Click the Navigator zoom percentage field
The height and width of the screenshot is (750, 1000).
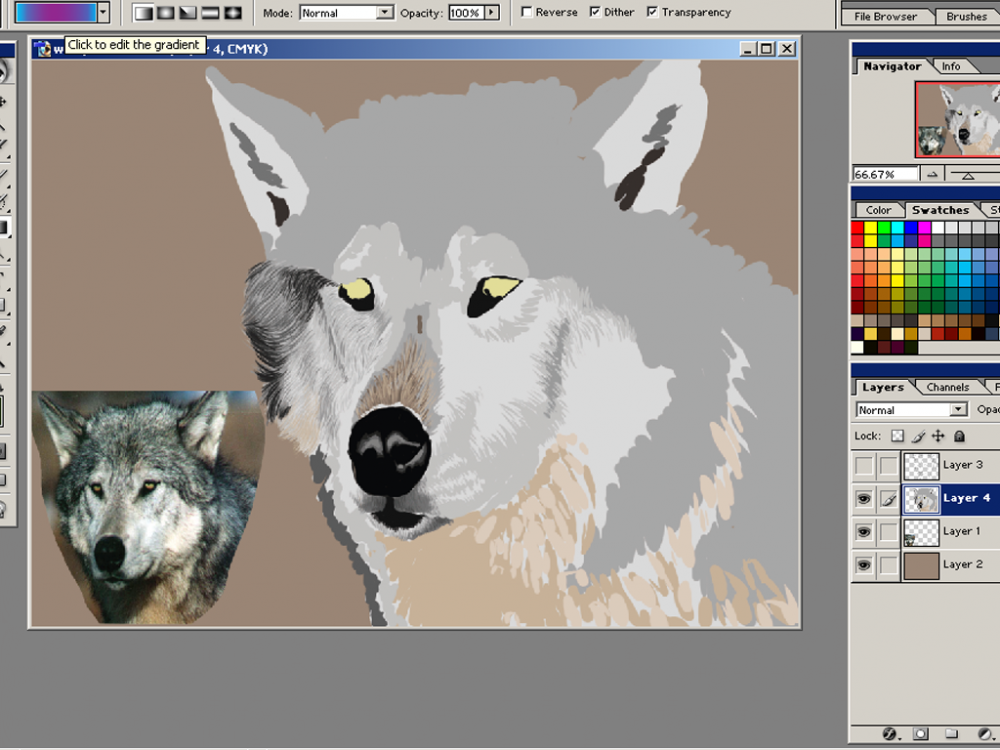[885, 174]
